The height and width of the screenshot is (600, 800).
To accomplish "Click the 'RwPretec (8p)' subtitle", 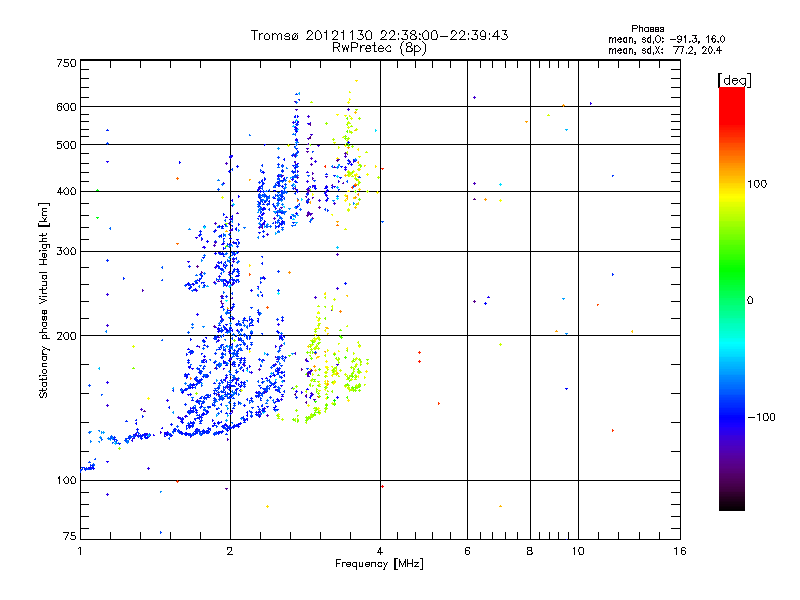I will point(379,48).
